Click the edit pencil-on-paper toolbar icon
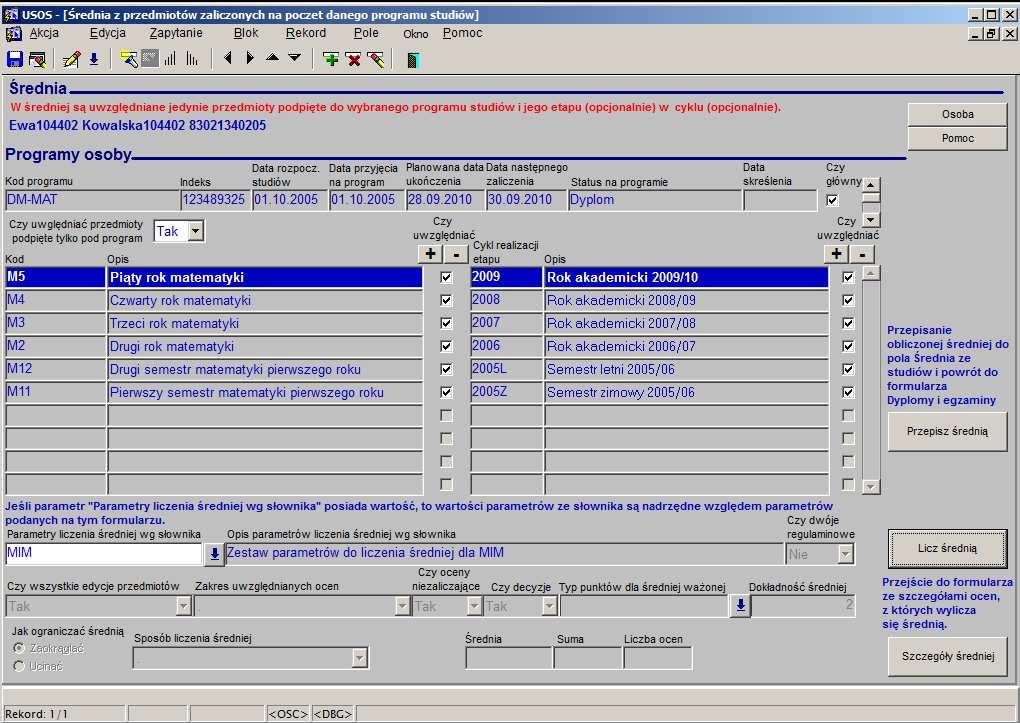 click(72, 59)
